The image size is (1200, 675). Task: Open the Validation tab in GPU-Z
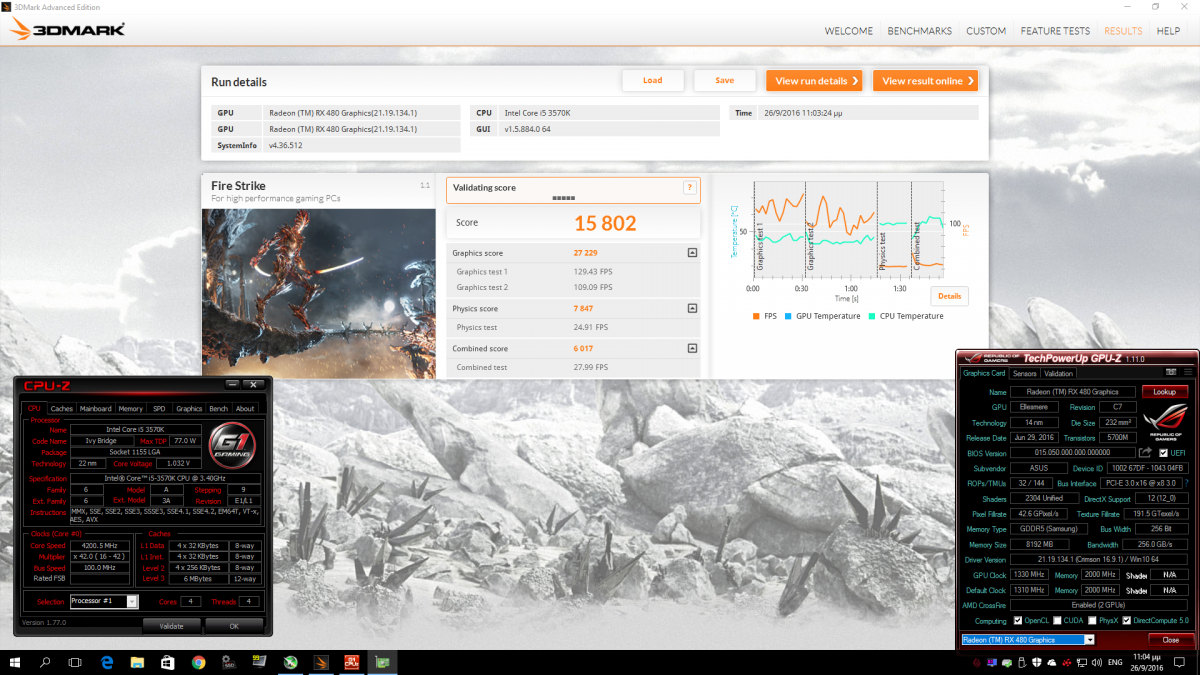[1058, 374]
